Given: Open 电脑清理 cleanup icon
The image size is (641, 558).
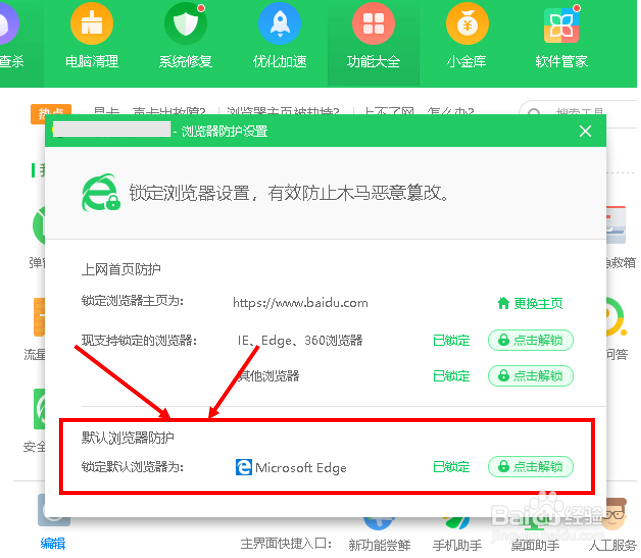Looking at the screenshot, I should click(x=92, y=23).
